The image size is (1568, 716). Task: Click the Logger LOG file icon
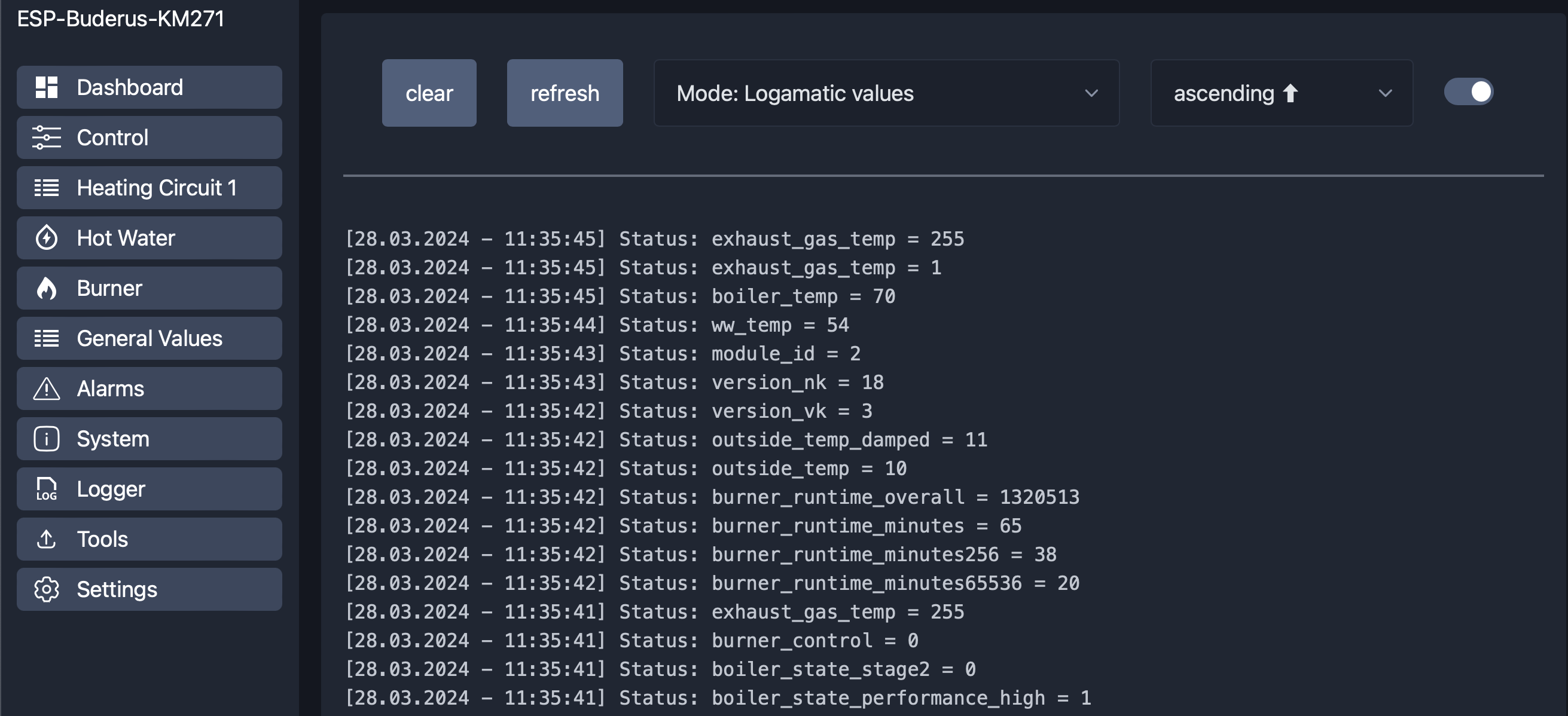[46, 489]
